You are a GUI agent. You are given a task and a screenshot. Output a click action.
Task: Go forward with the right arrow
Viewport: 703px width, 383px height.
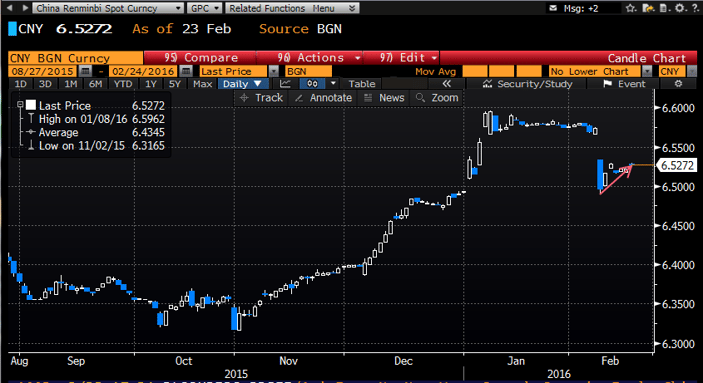click(x=25, y=8)
